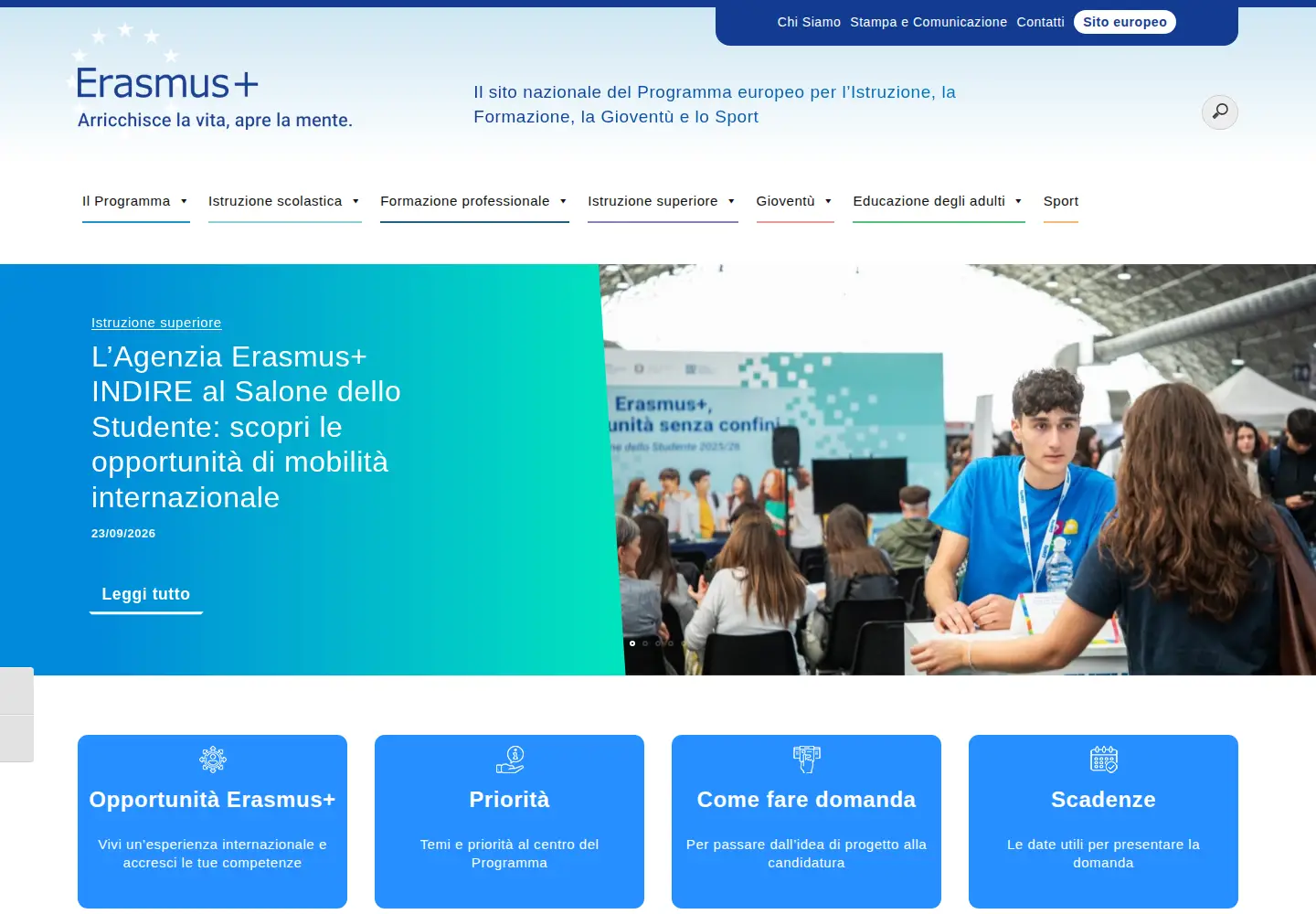Expand the Istruzione scolastica dropdown arrow
The width and height of the screenshot is (1316, 914).
click(x=356, y=201)
